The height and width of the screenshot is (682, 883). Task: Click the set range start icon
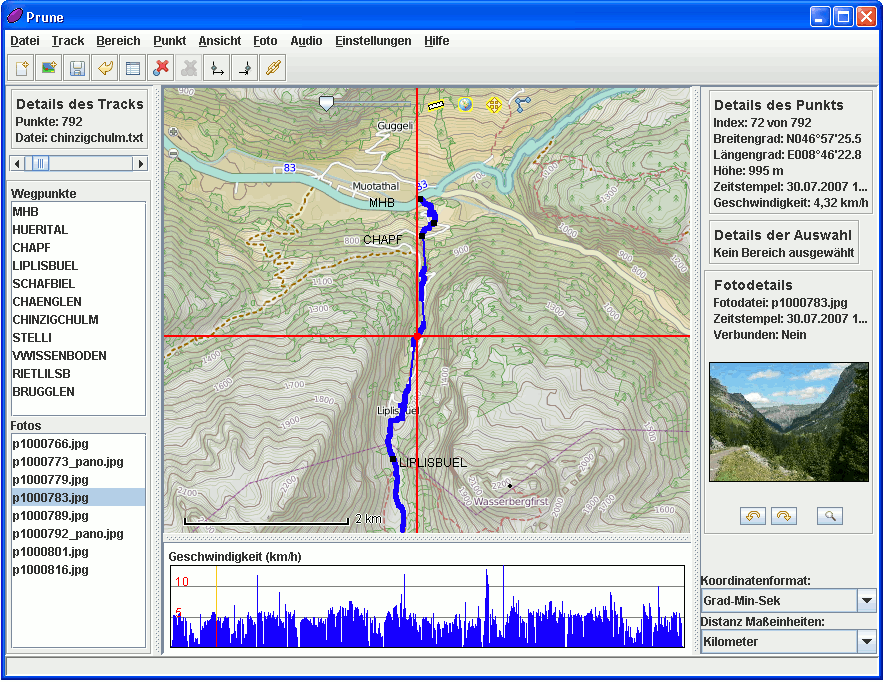[216, 68]
